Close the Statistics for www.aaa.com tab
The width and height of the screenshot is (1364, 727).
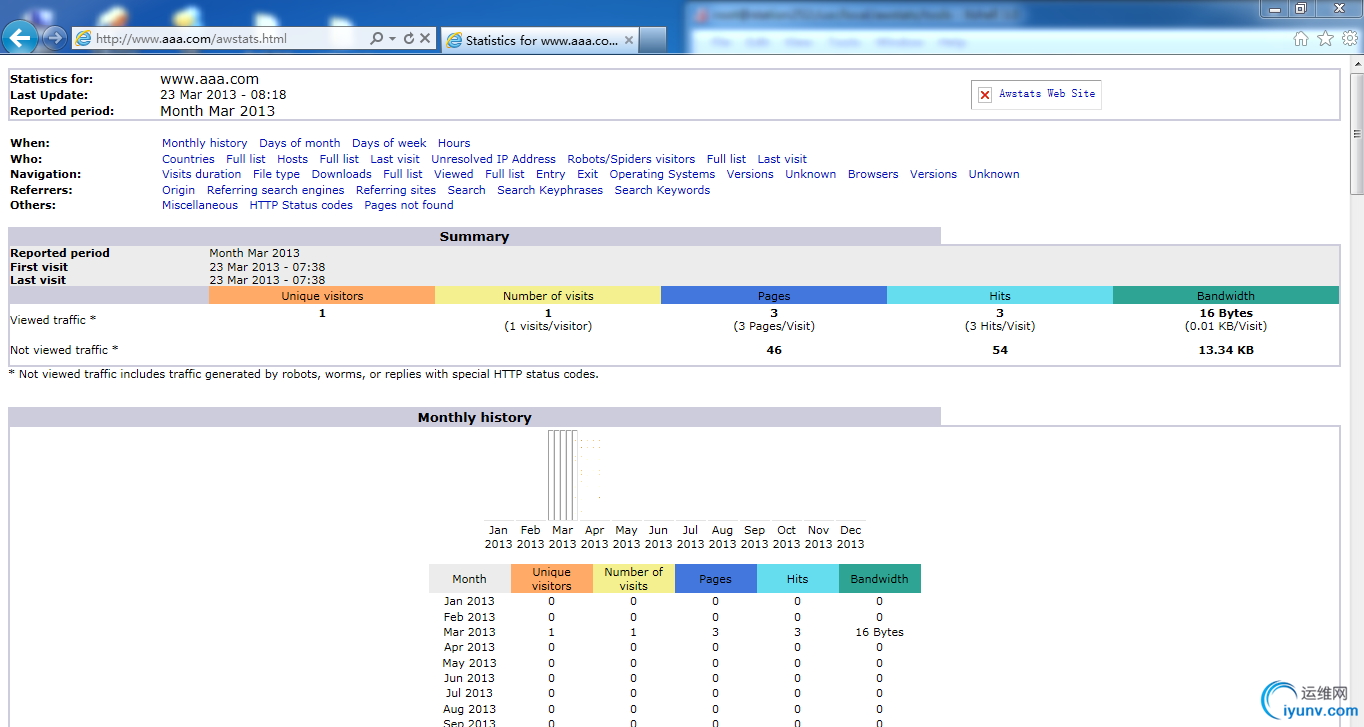point(628,41)
